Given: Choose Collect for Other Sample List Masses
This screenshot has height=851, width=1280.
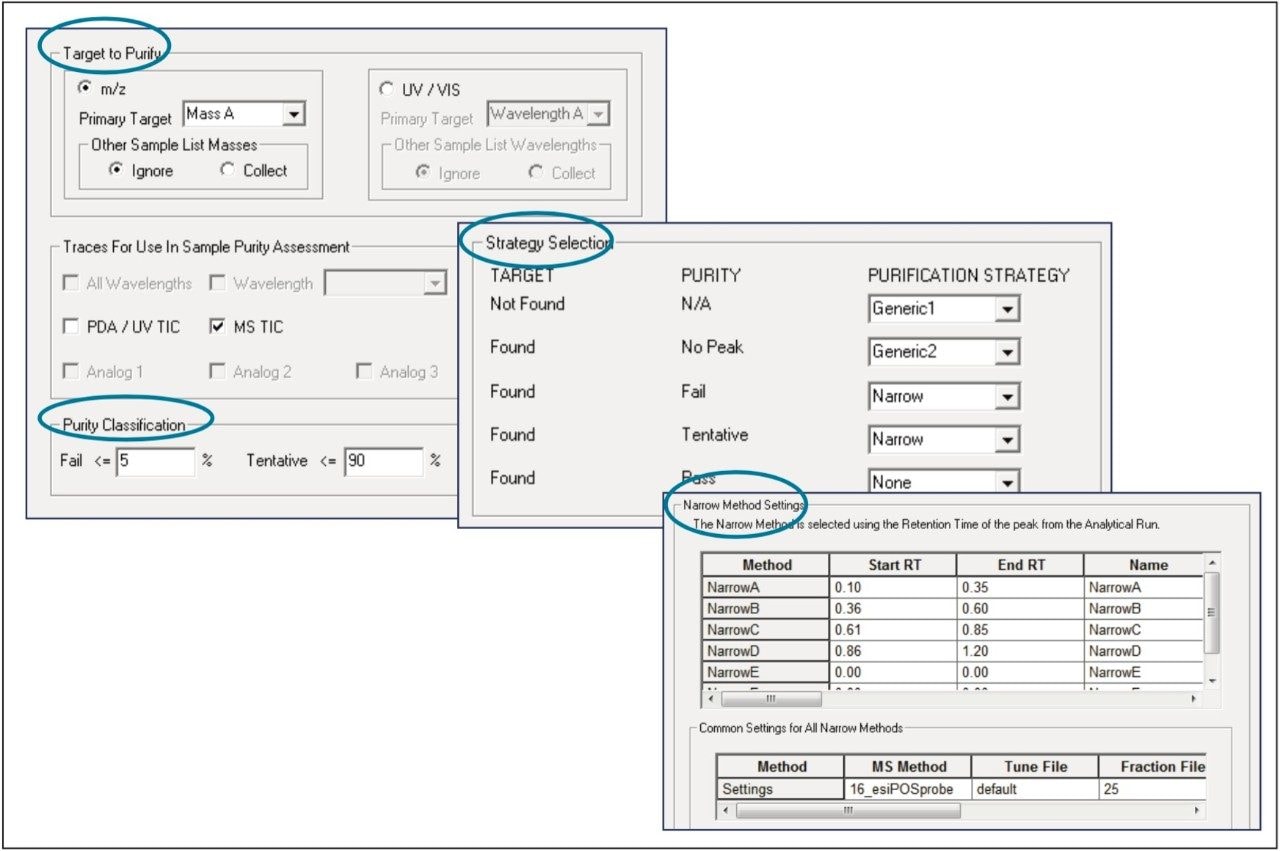Looking at the screenshot, I should pos(228,170).
